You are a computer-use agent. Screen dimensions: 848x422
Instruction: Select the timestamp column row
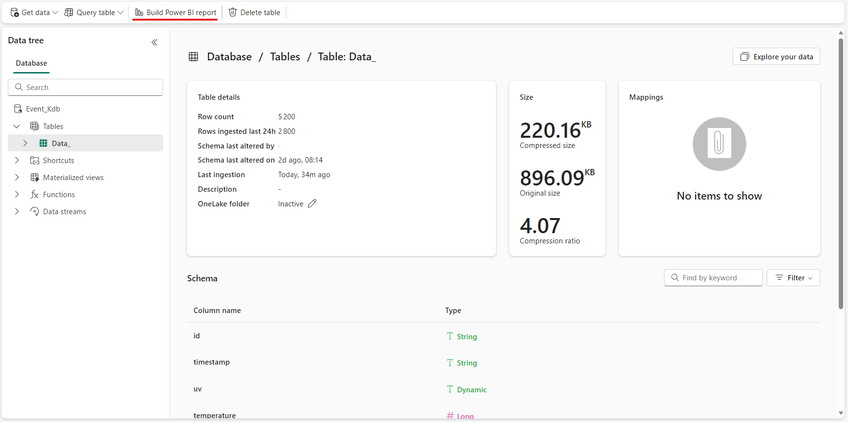504,363
